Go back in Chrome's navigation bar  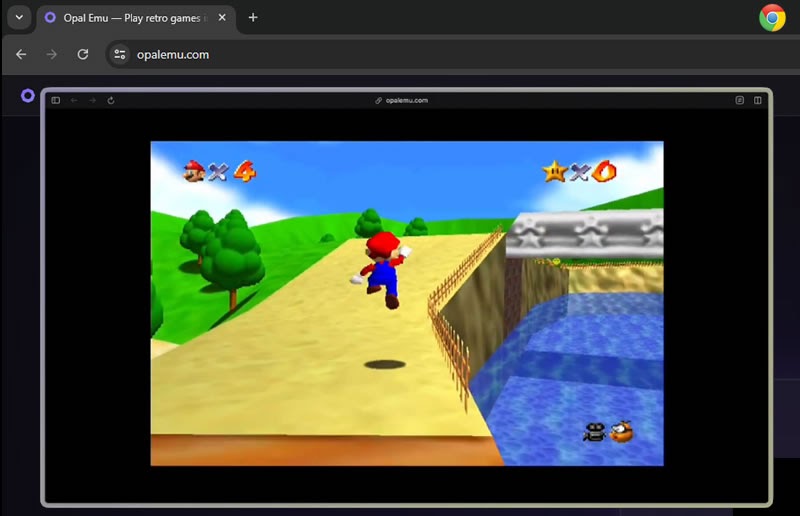pyautogui.click(x=21, y=54)
